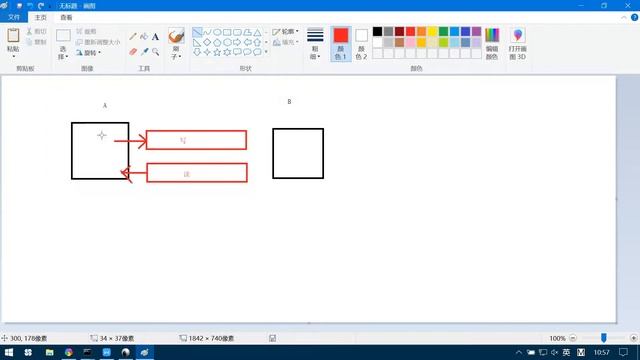This screenshot has width=640, height=360.
Task: Select the Color picker eyedropper tool
Action: coord(144,52)
